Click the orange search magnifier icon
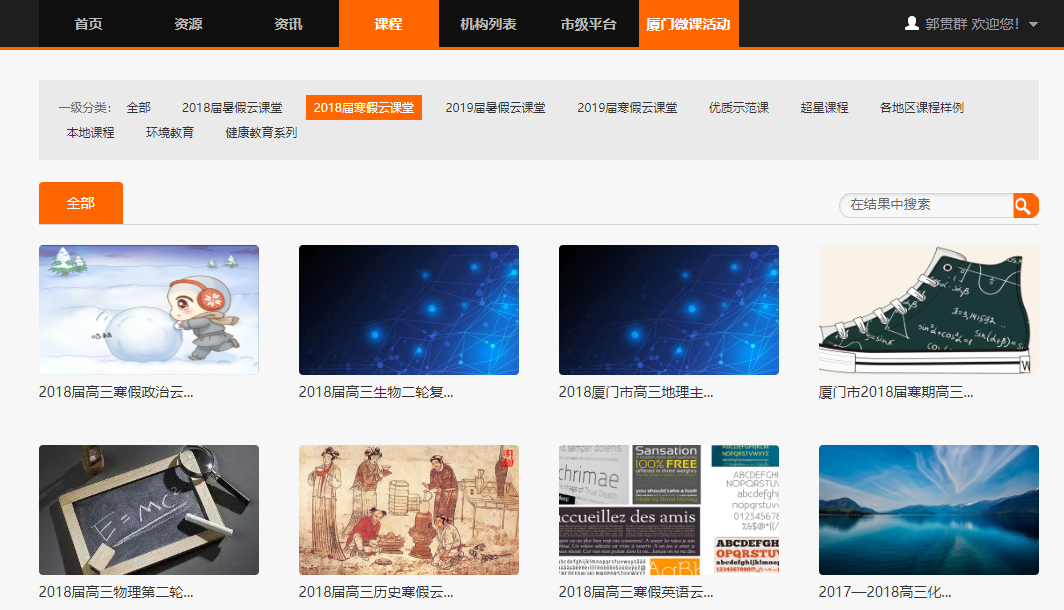 click(x=1025, y=206)
